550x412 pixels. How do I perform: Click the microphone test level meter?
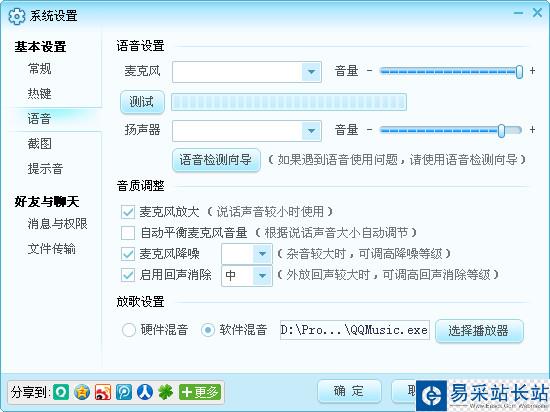point(289,102)
